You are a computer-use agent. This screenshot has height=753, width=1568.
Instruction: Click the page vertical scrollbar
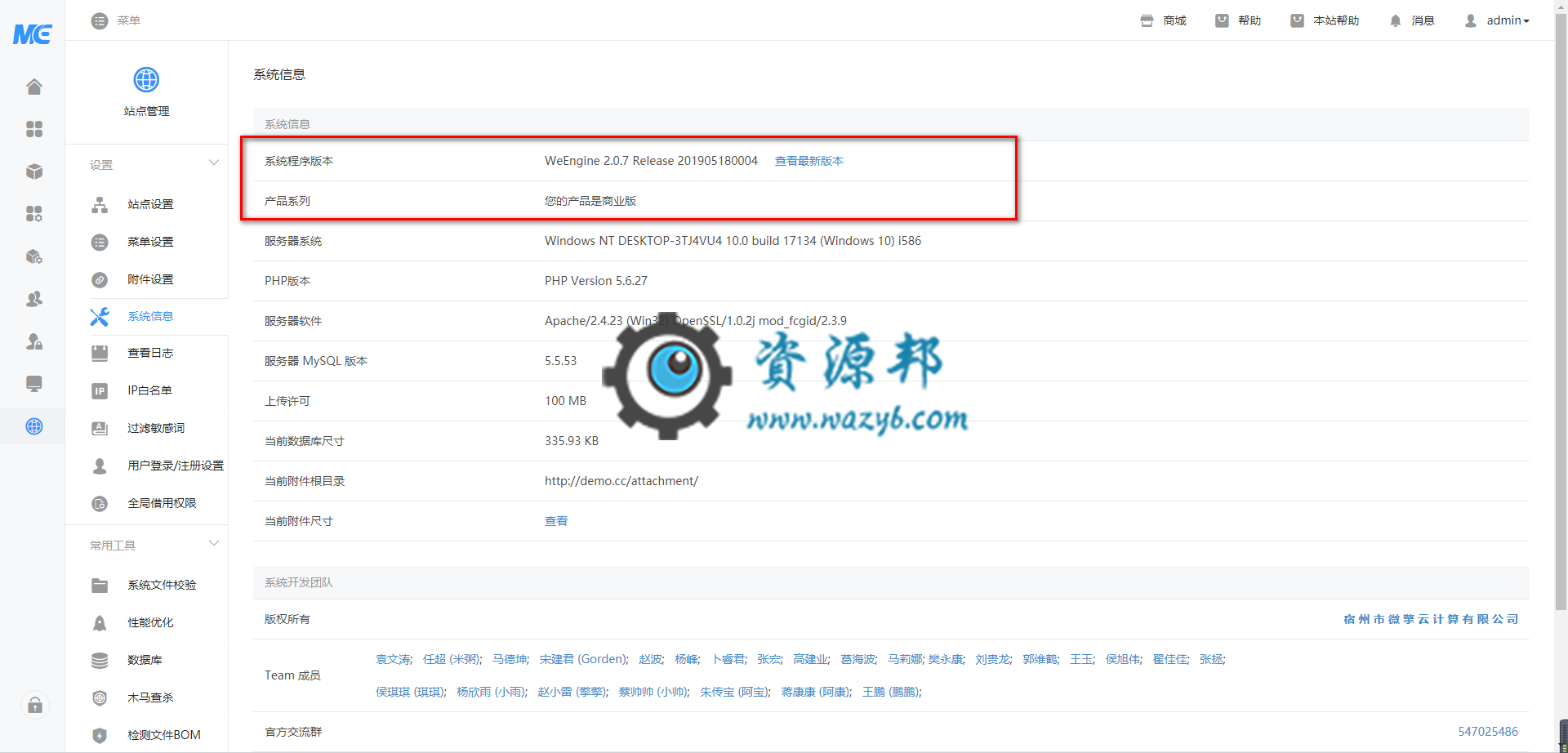coord(1561,310)
